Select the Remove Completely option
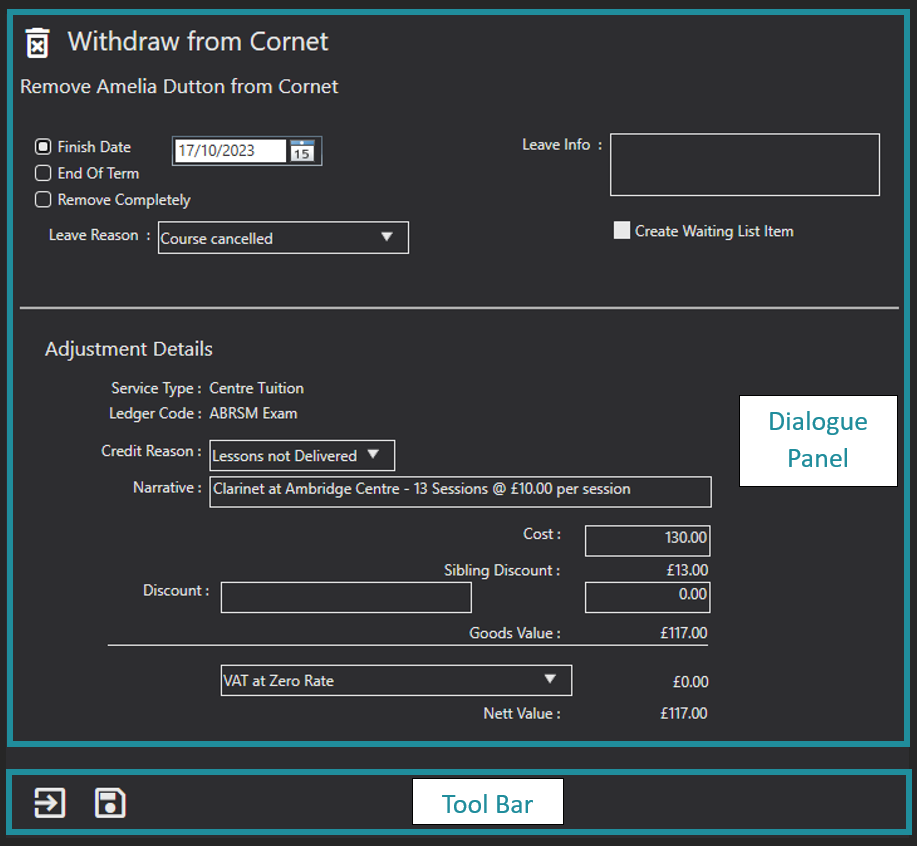 43,199
